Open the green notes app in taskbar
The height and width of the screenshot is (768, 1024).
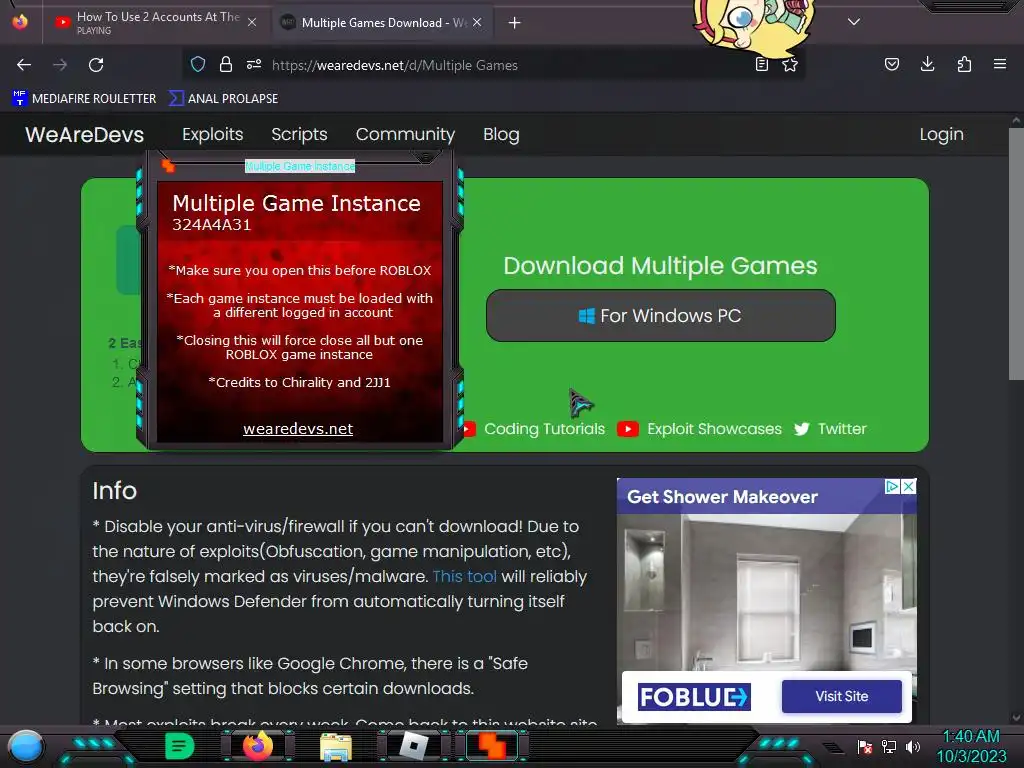click(x=179, y=746)
